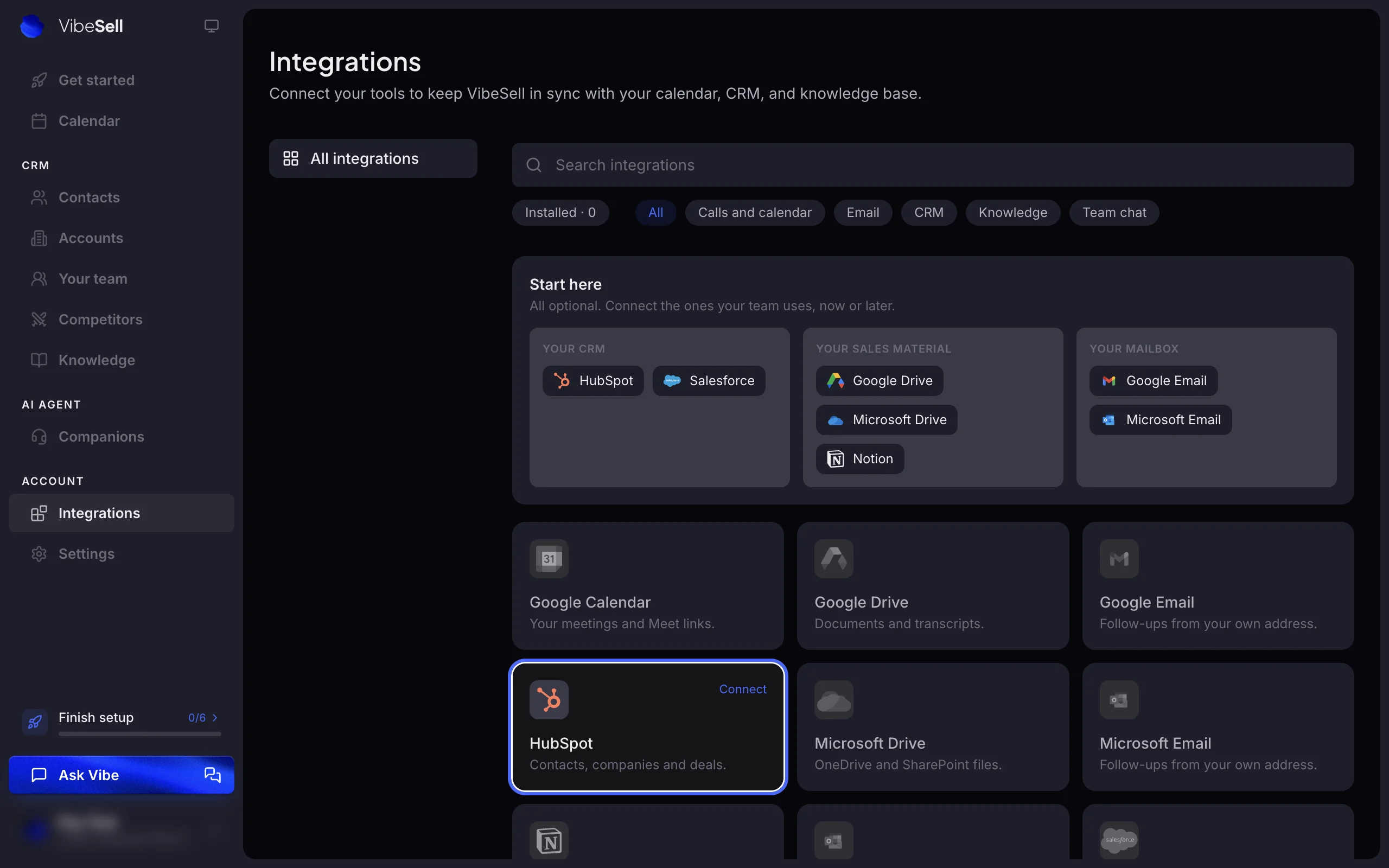Open Settings page
Screen dimensions: 1389x868
tap(121, 553)
